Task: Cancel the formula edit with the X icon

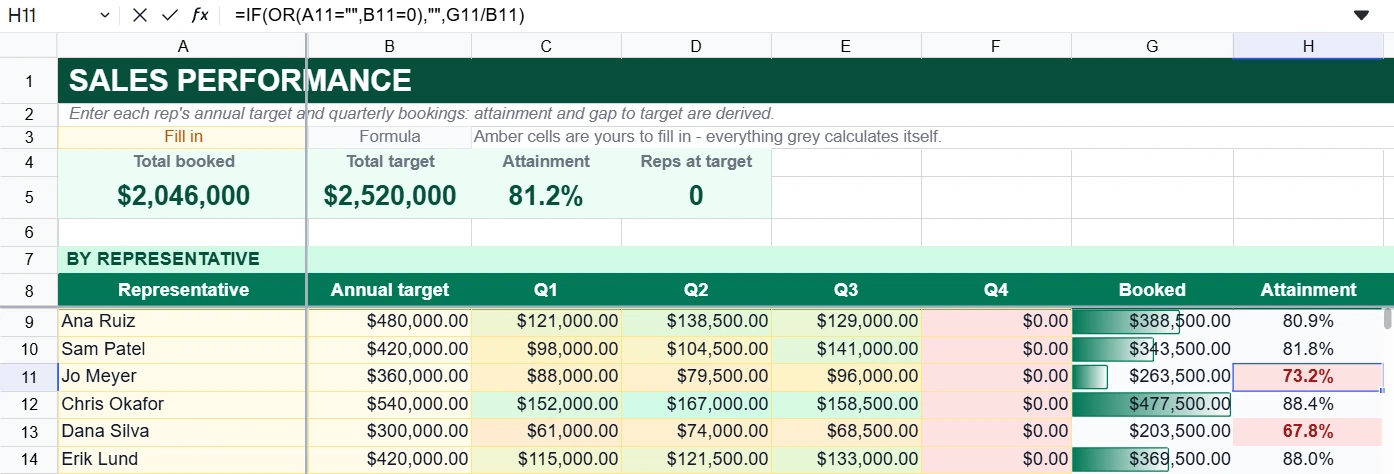Action: point(140,15)
